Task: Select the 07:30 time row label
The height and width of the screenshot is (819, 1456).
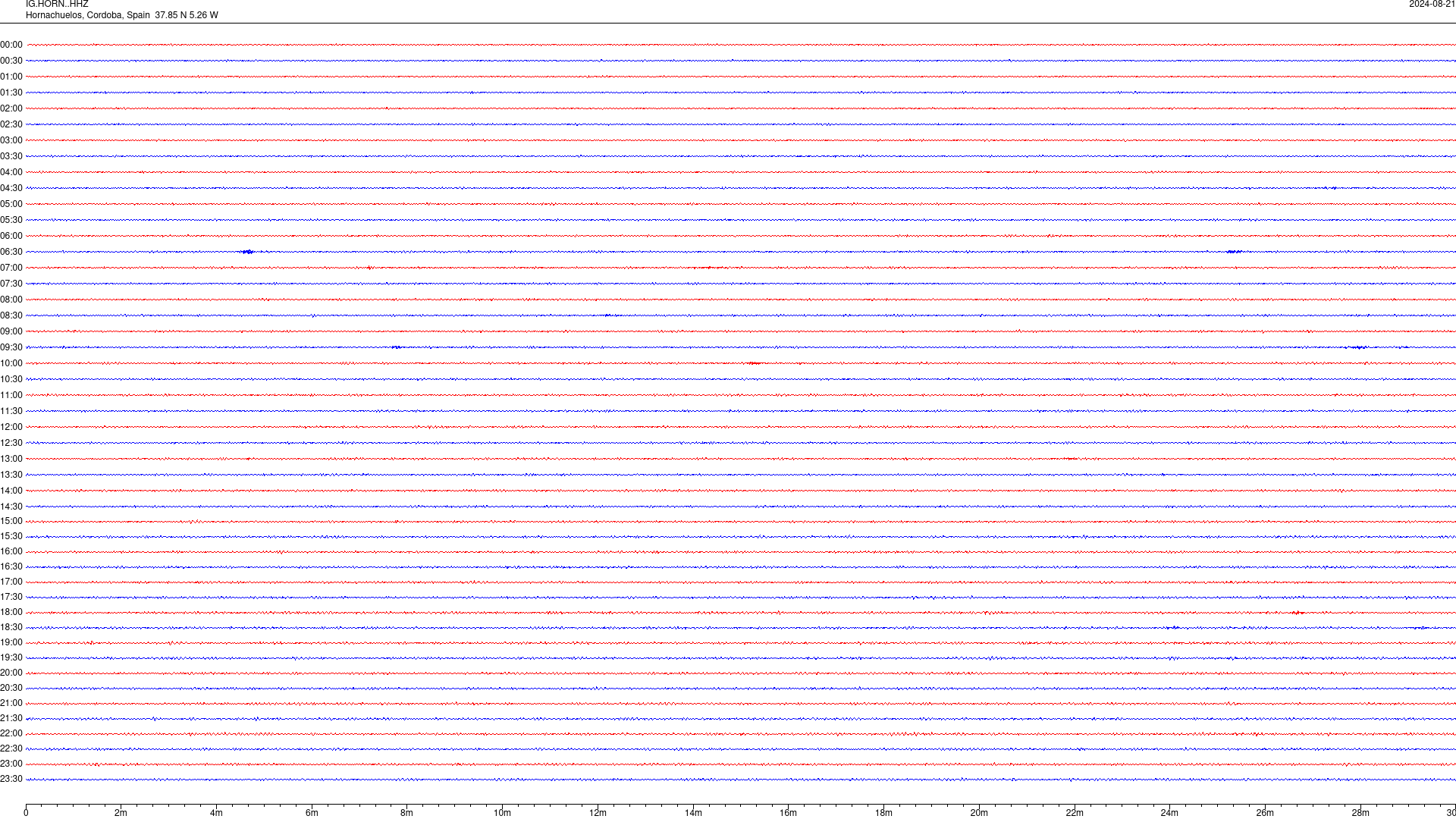Action: (11, 284)
